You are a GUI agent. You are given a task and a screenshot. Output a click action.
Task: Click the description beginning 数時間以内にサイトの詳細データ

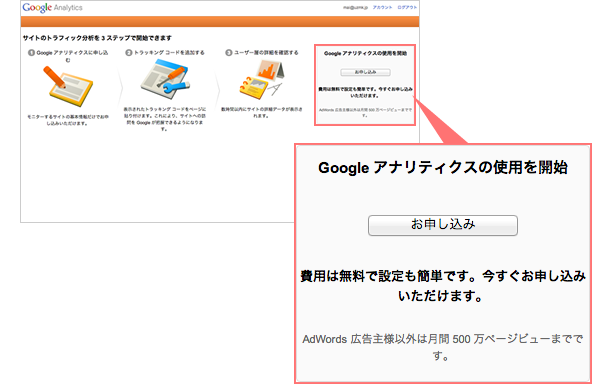pyautogui.click(x=262, y=113)
